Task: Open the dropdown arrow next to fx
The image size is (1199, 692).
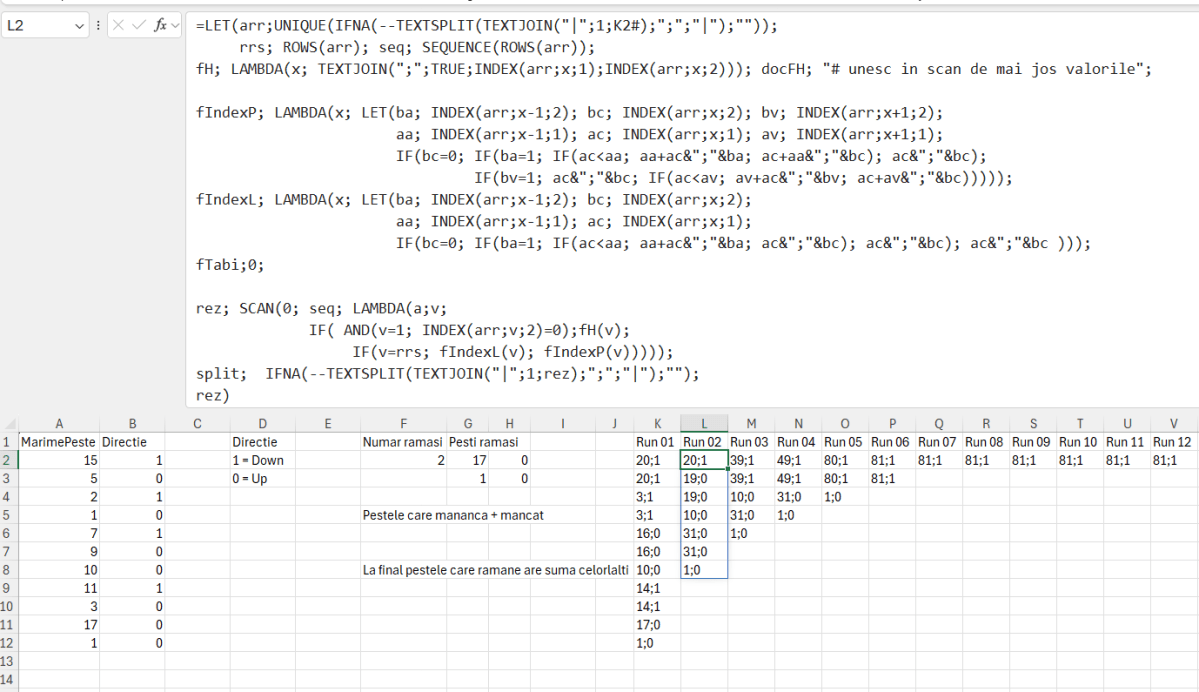Action: (175, 25)
